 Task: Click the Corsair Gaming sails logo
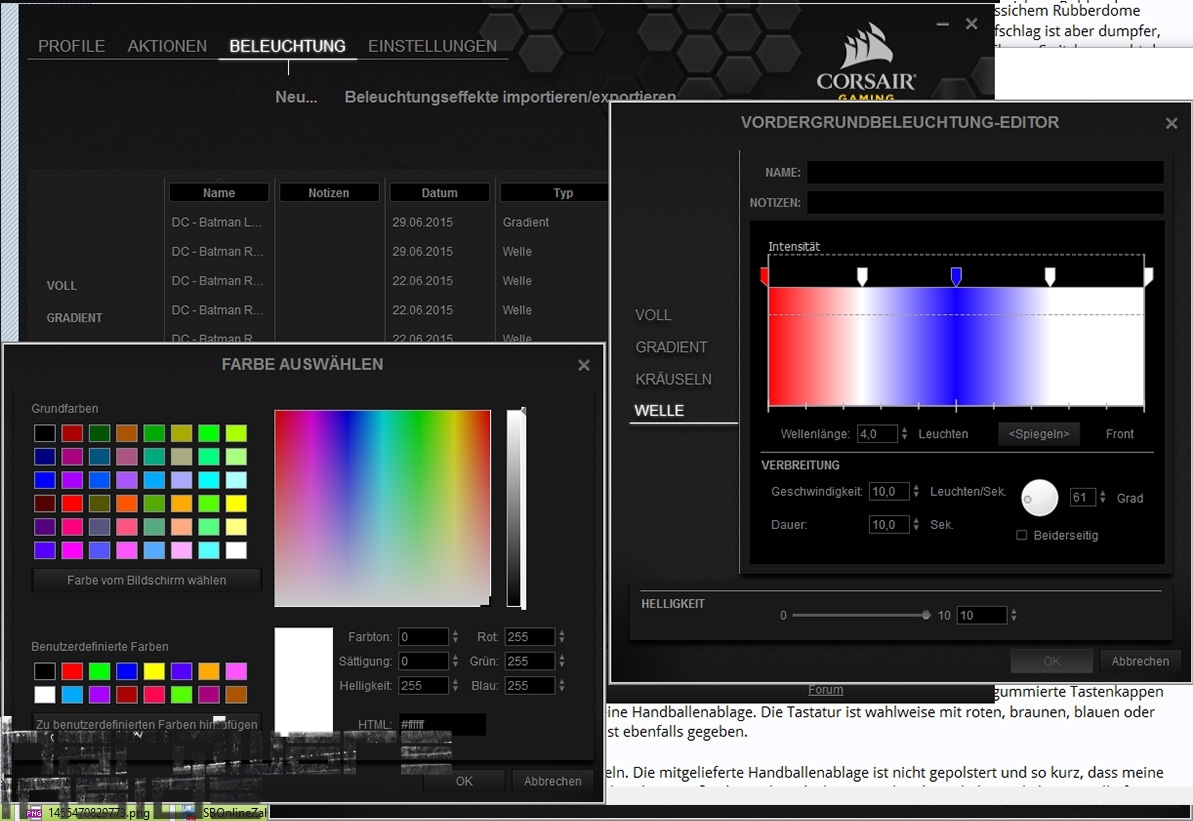[866, 63]
